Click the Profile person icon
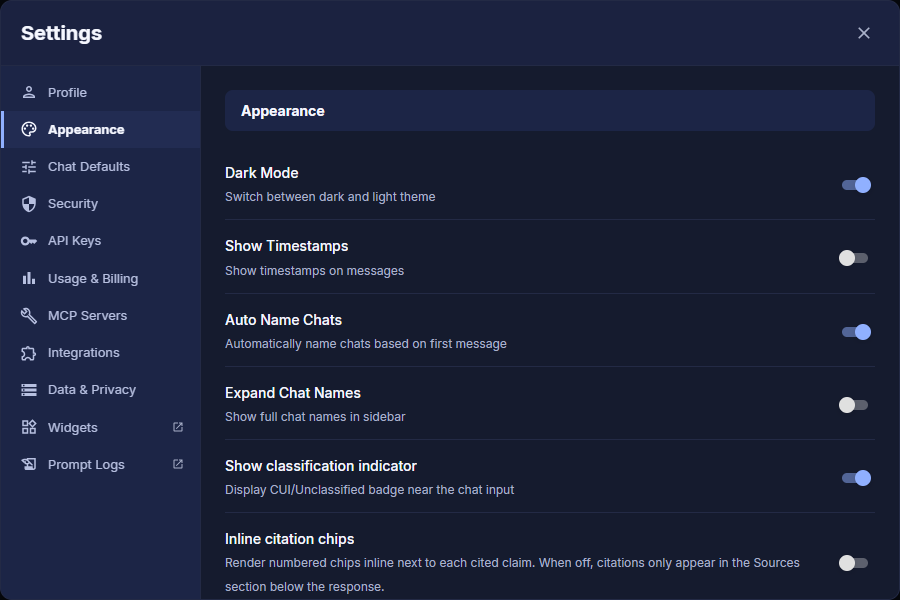This screenshot has width=900, height=600. (29, 92)
